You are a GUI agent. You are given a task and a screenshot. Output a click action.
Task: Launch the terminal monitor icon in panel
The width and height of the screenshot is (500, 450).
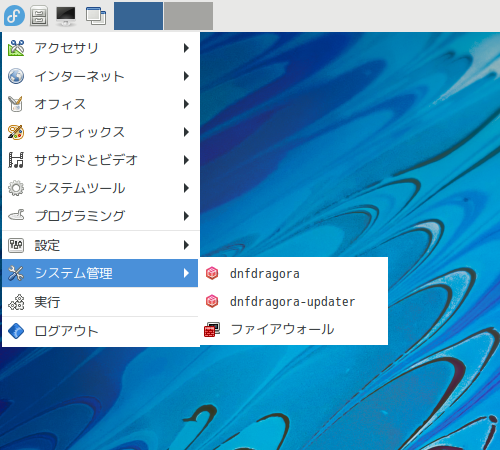pos(66,16)
